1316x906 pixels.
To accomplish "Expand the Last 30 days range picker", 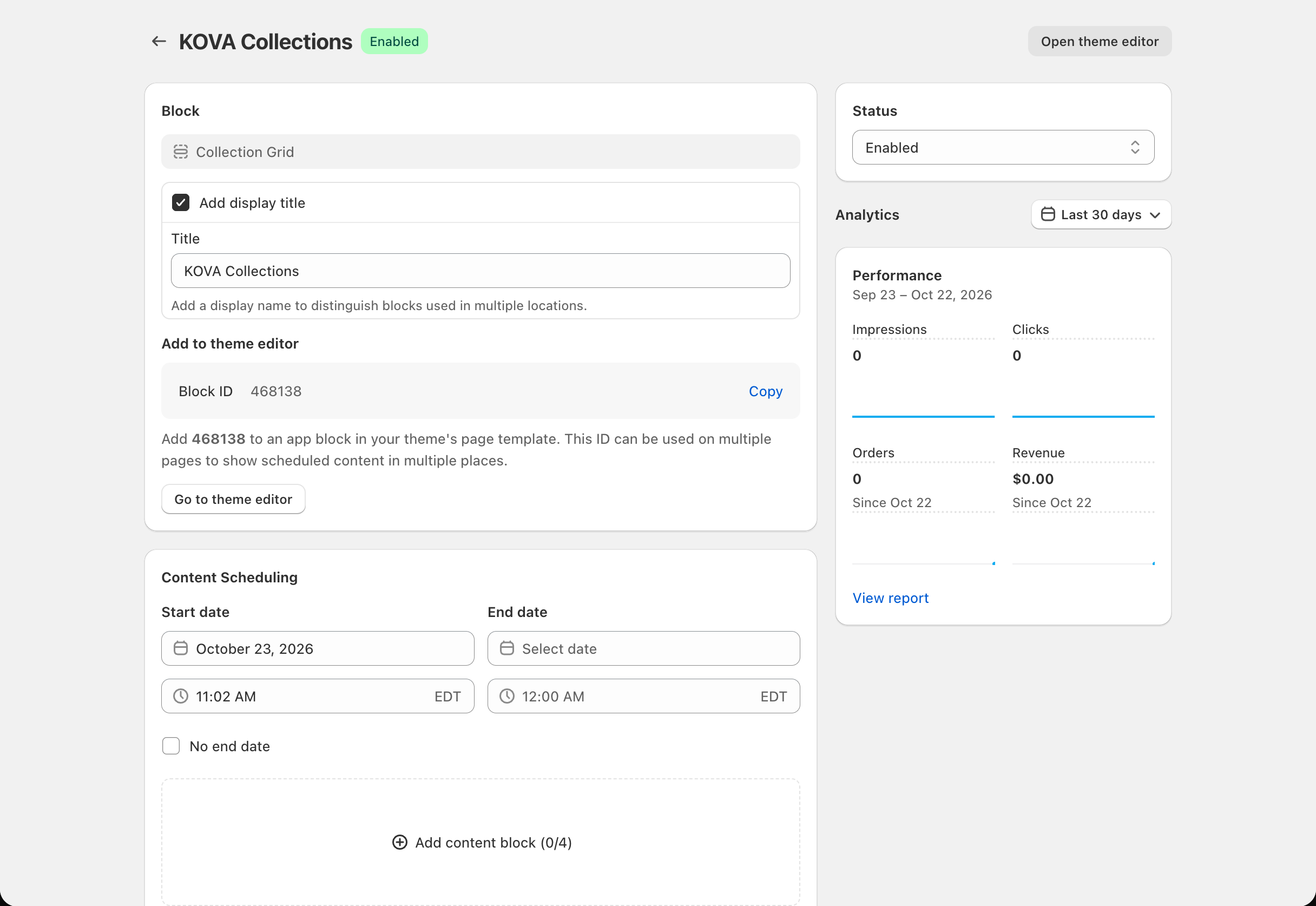I will 1101,214.
